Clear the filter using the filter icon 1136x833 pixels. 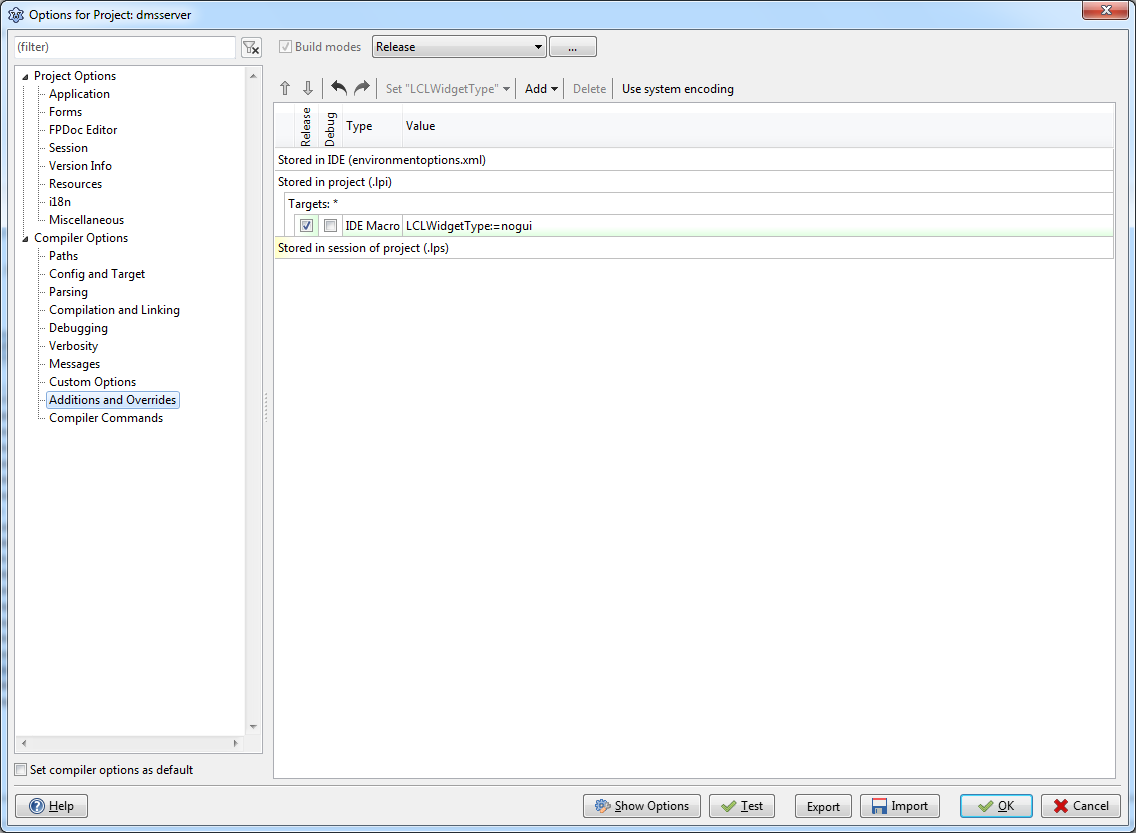point(251,47)
